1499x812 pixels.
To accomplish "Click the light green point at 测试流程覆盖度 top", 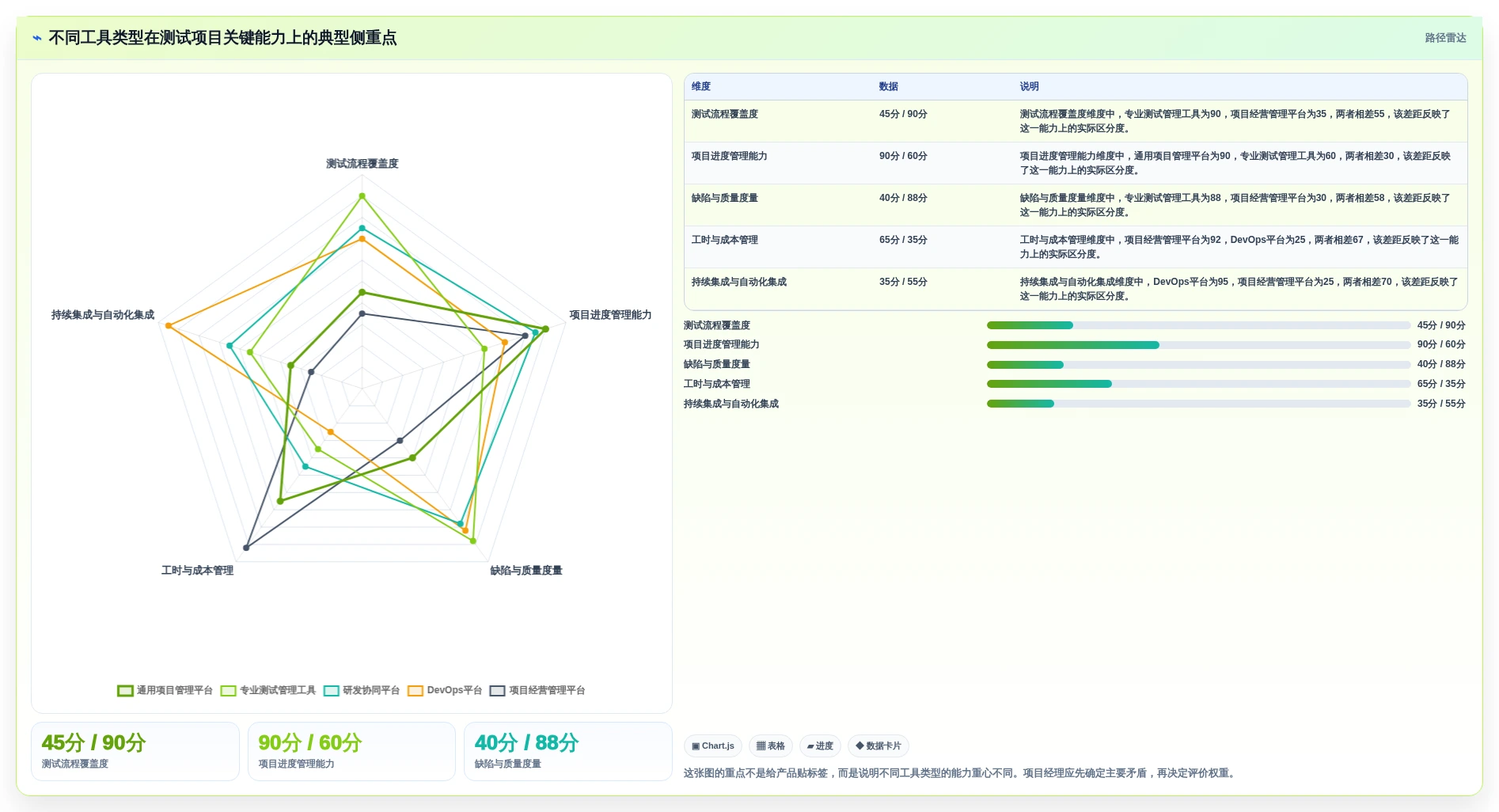I will [x=362, y=195].
